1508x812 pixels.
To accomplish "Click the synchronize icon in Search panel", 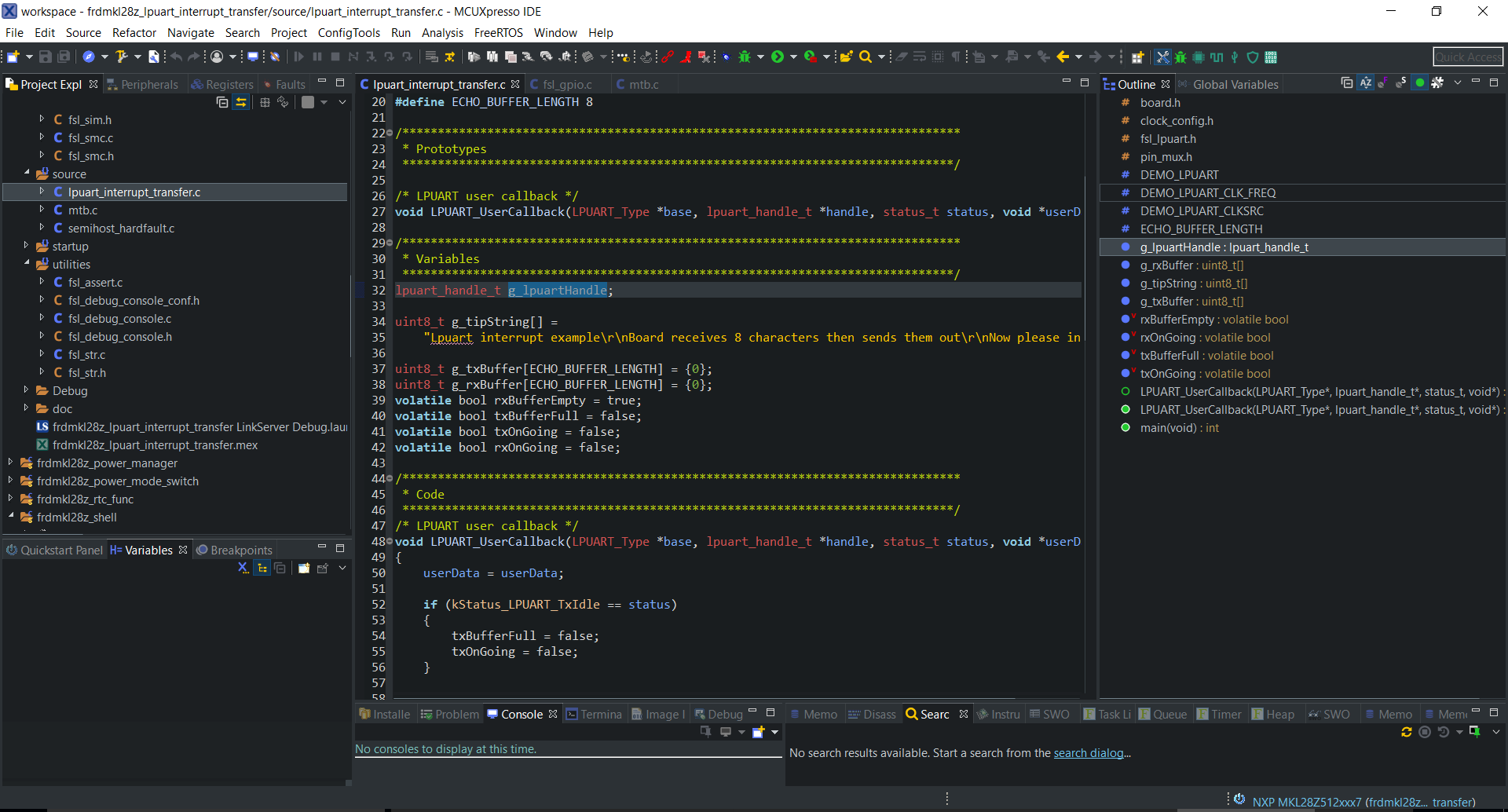I will 1406,732.
